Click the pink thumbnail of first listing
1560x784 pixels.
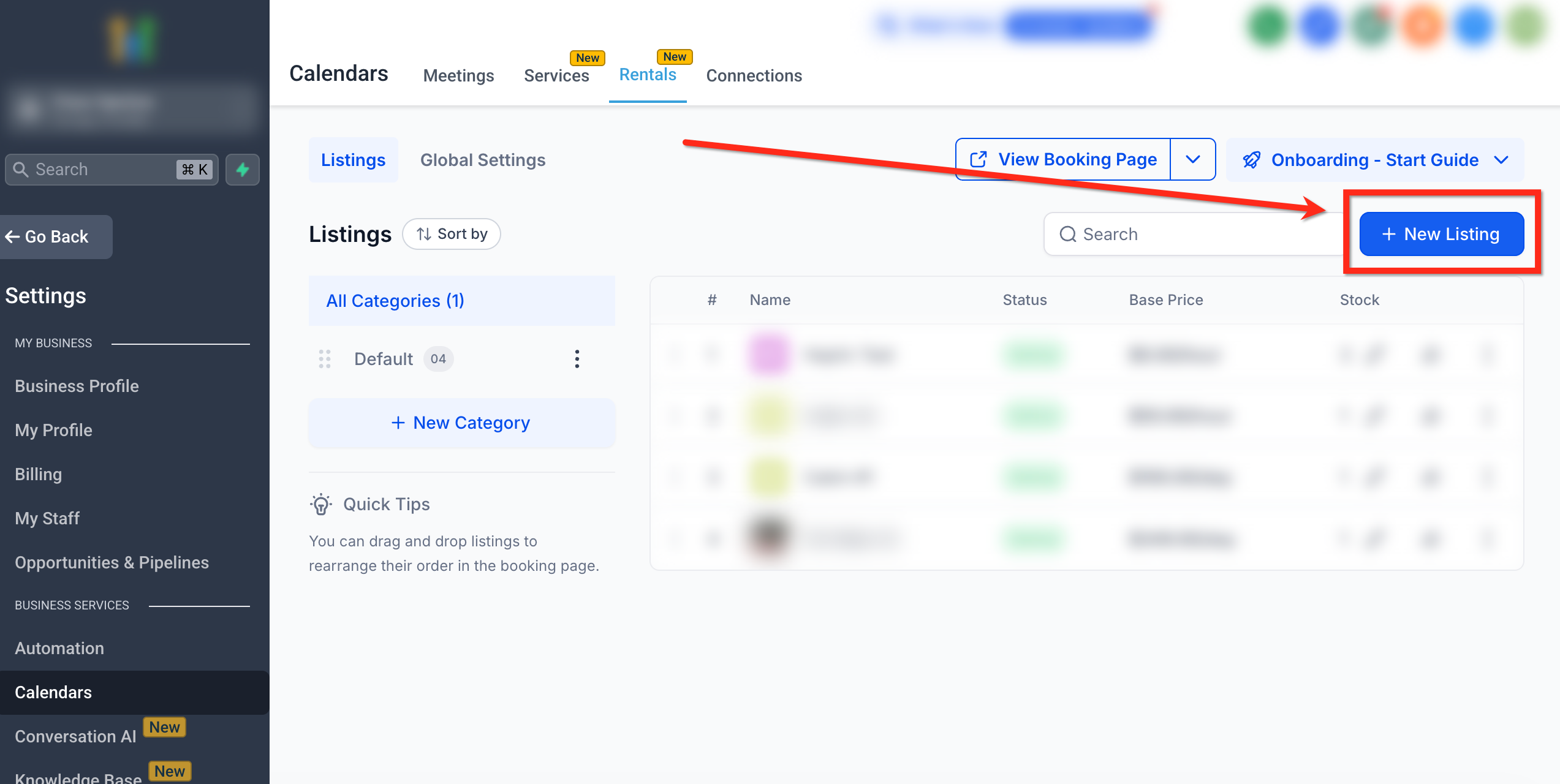(768, 355)
